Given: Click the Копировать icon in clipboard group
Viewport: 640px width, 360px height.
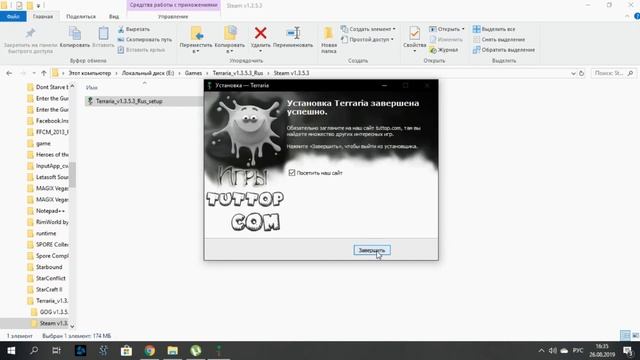Looking at the screenshot, I should point(75,33).
